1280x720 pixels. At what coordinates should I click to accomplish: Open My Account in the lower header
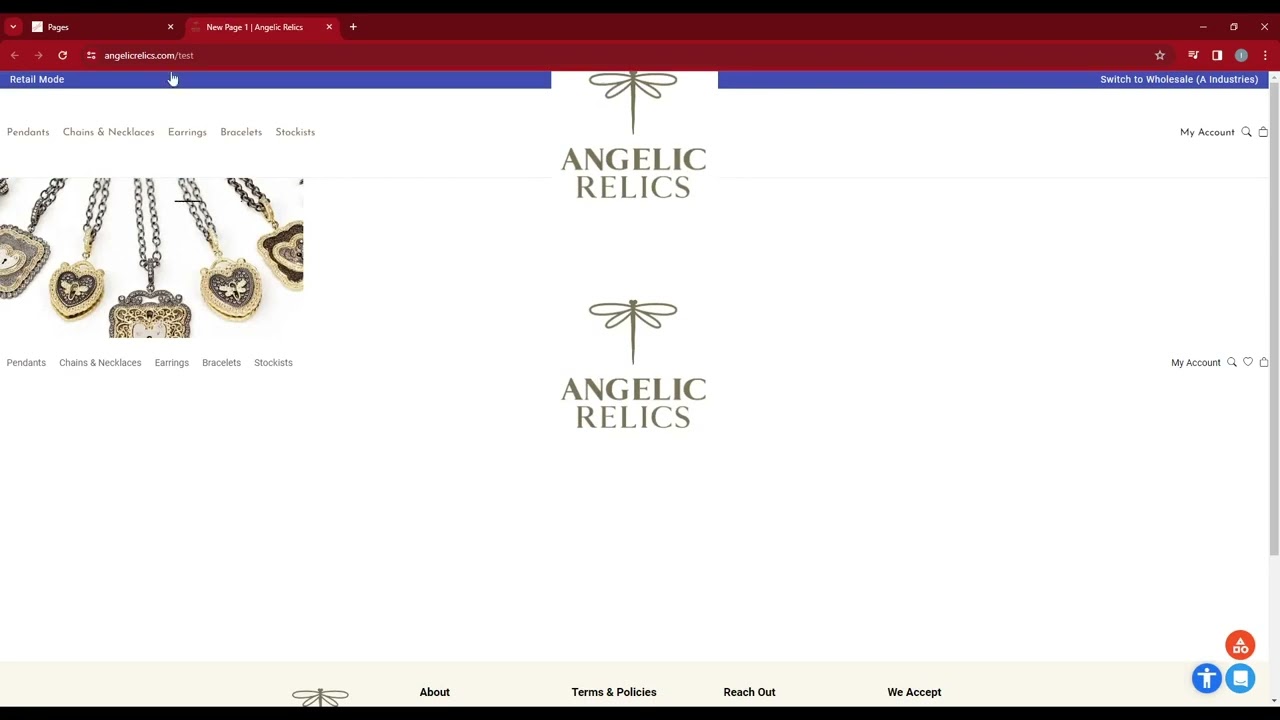(x=1196, y=363)
